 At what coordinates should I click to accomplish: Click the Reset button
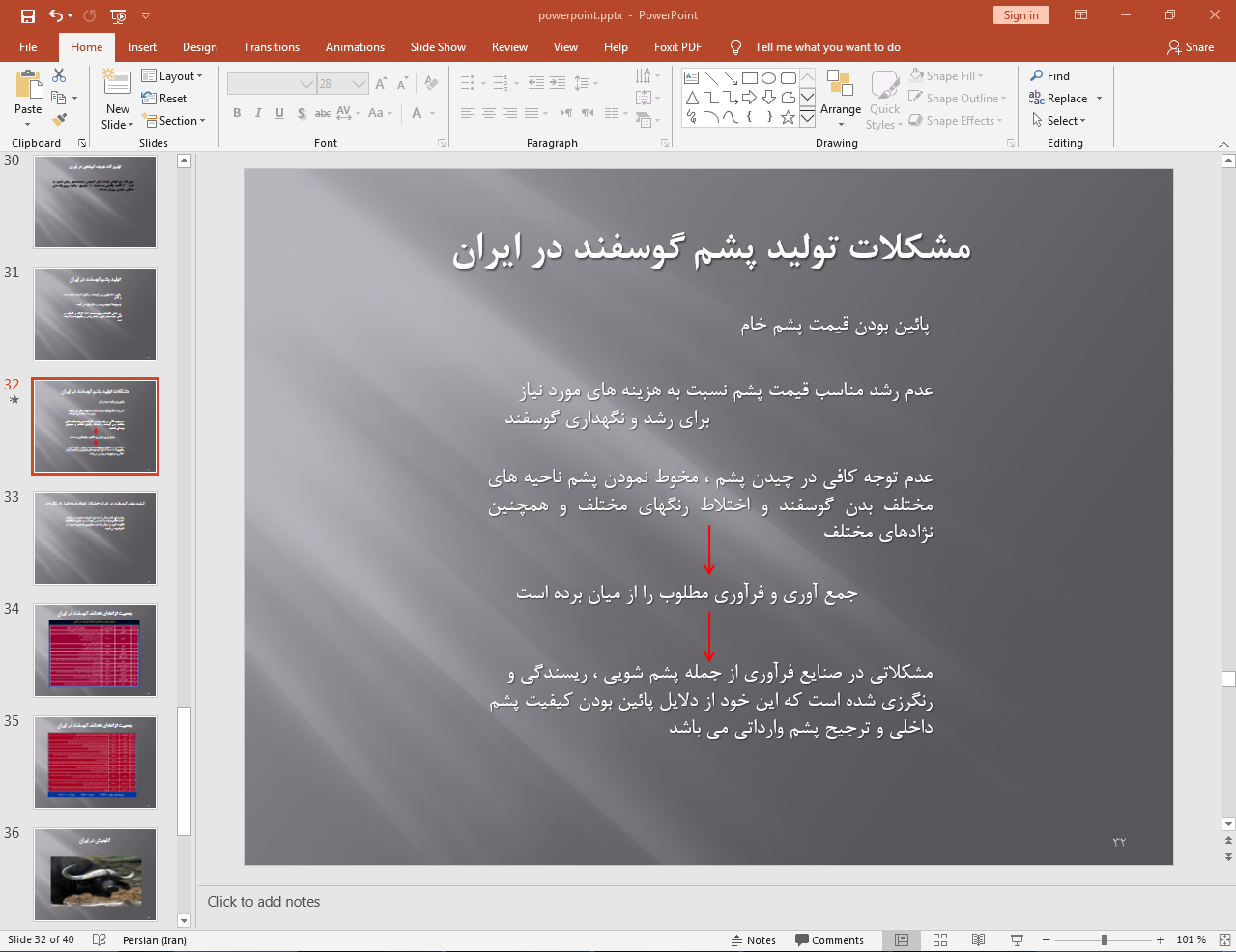tap(164, 99)
